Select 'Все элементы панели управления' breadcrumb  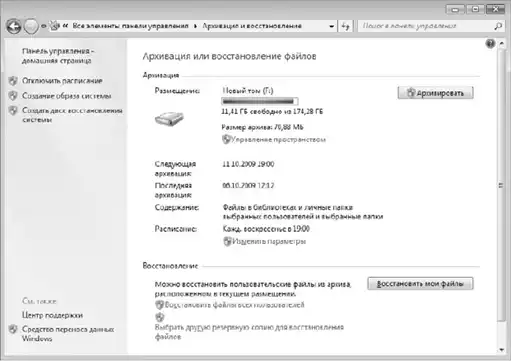[x=130, y=26]
